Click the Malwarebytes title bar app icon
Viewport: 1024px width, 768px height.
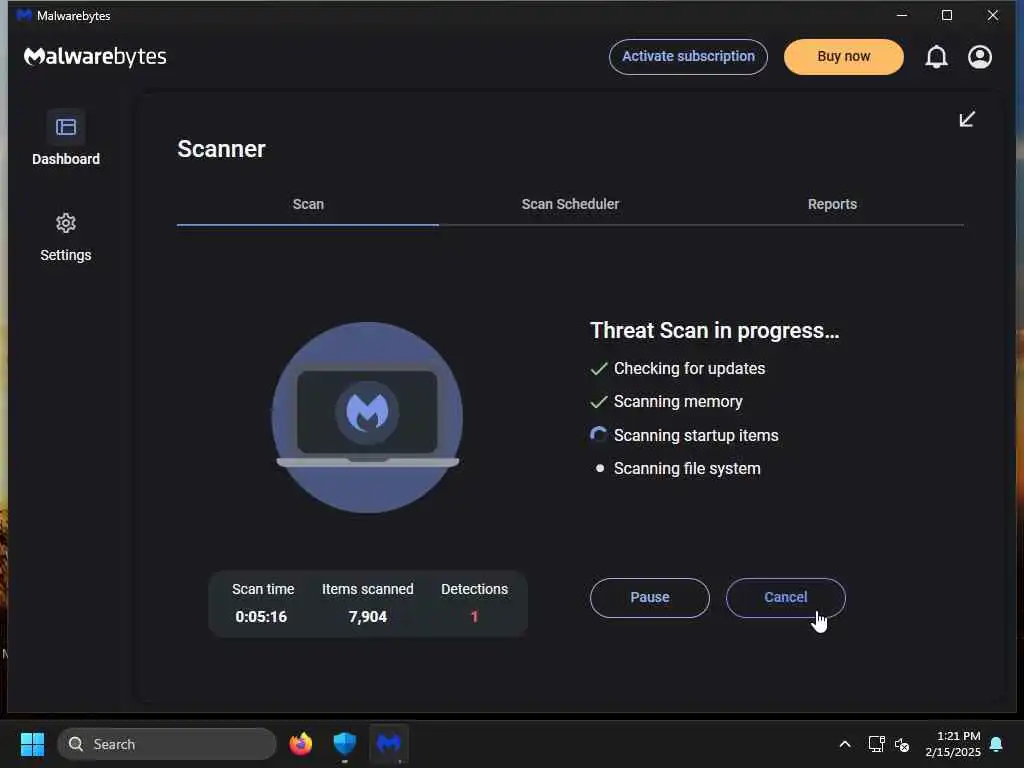(x=24, y=15)
